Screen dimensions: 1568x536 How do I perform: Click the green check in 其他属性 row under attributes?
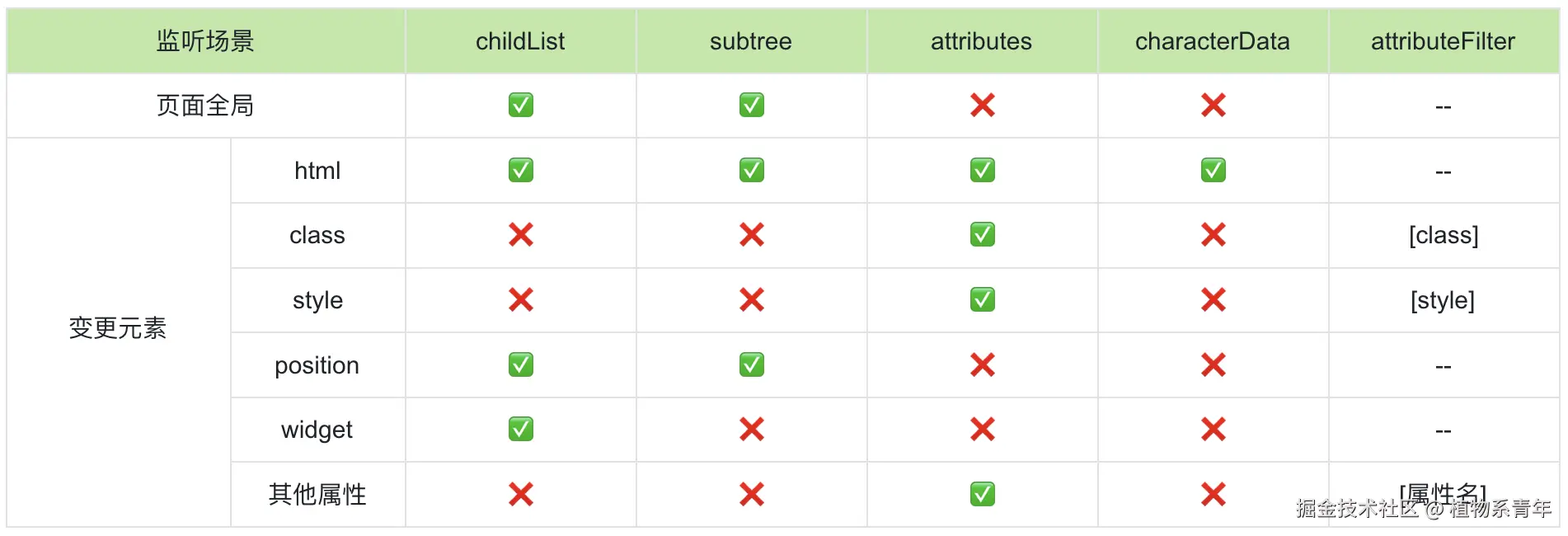(982, 494)
